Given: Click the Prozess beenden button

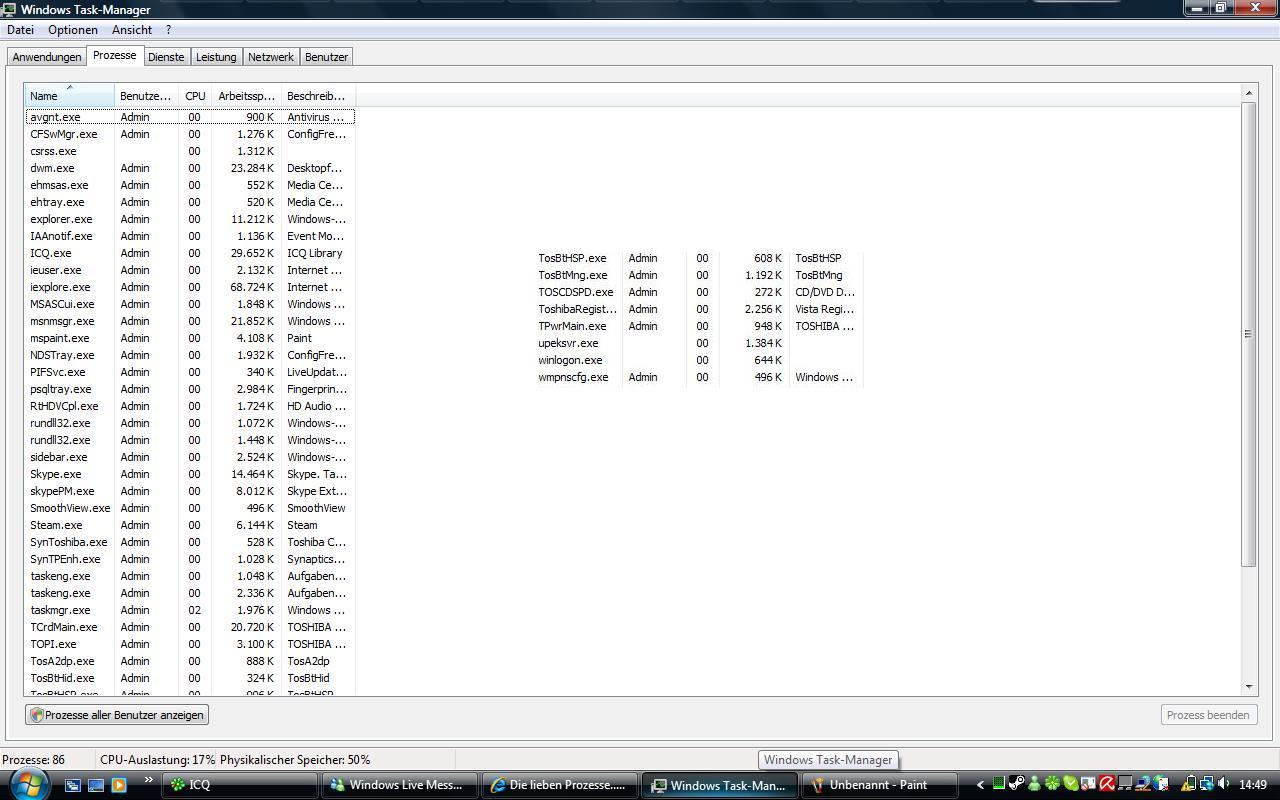Looking at the screenshot, I should pos(1207,715).
